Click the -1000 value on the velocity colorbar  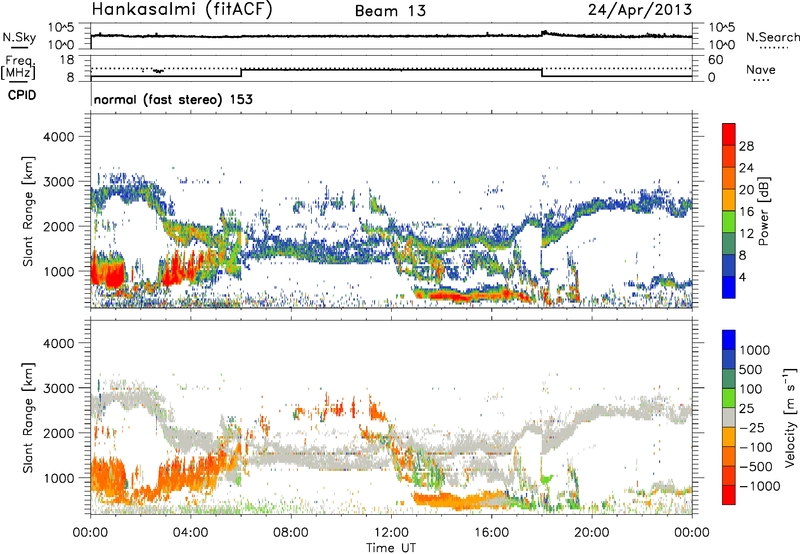(760, 486)
